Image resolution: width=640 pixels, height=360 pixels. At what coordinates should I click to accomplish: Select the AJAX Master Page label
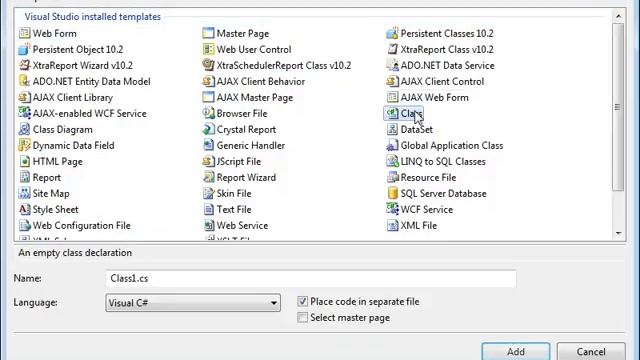click(255, 98)
